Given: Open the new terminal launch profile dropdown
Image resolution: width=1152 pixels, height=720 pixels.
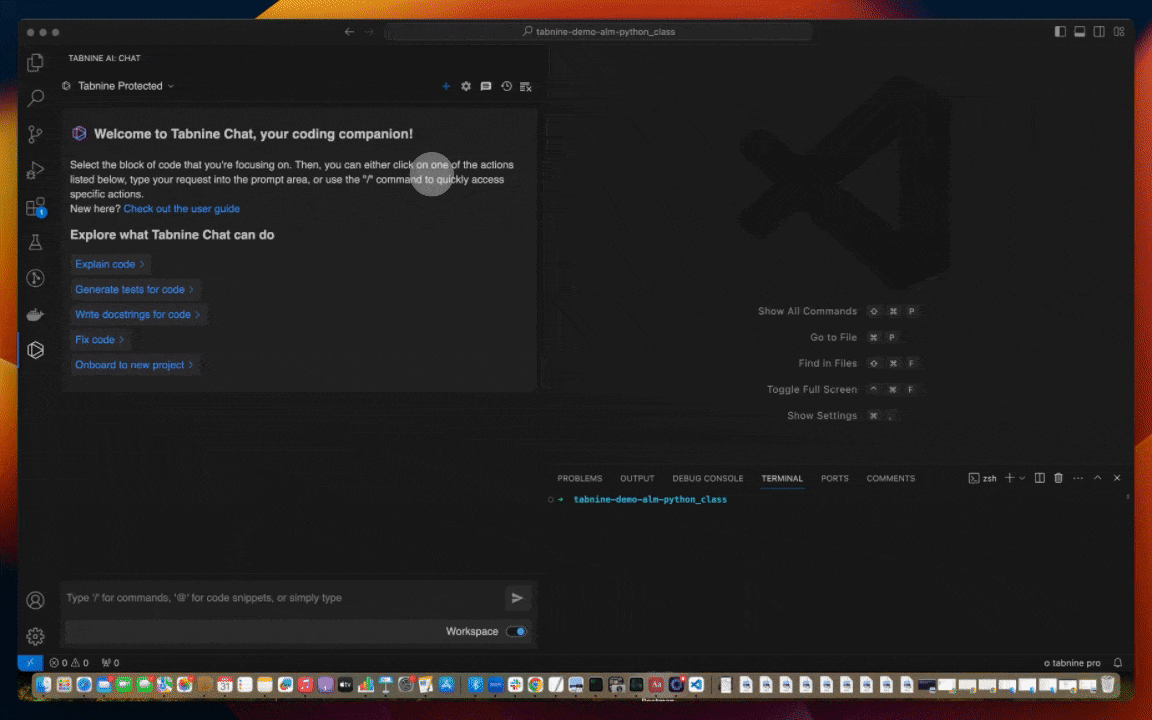Looking at the screenshot, I should point(1022,478).
